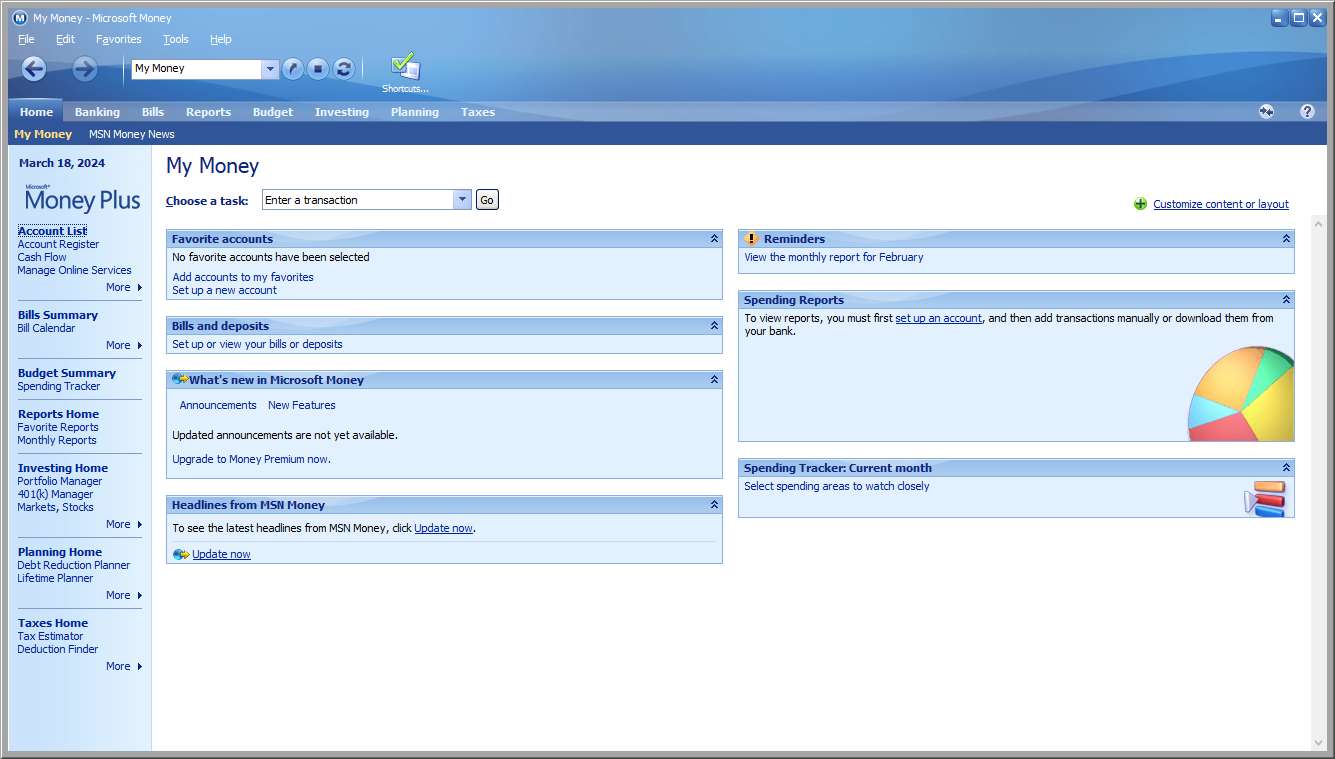Screen dimensions: 1335x759
Task: Collapse the Spending Reports panel
Action: pos(1286,300)
